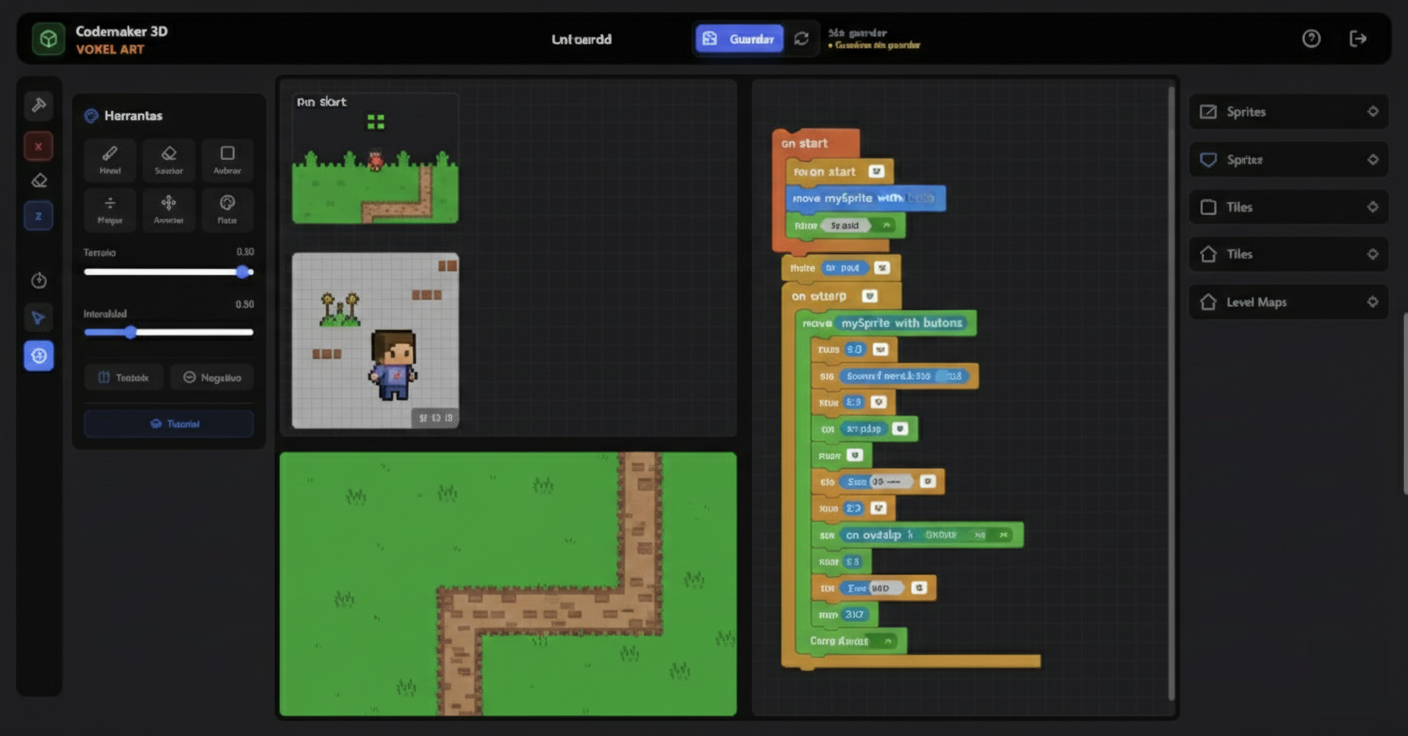
Task: Click the refresh icon next to Guardar
Action: click(800, 38)
